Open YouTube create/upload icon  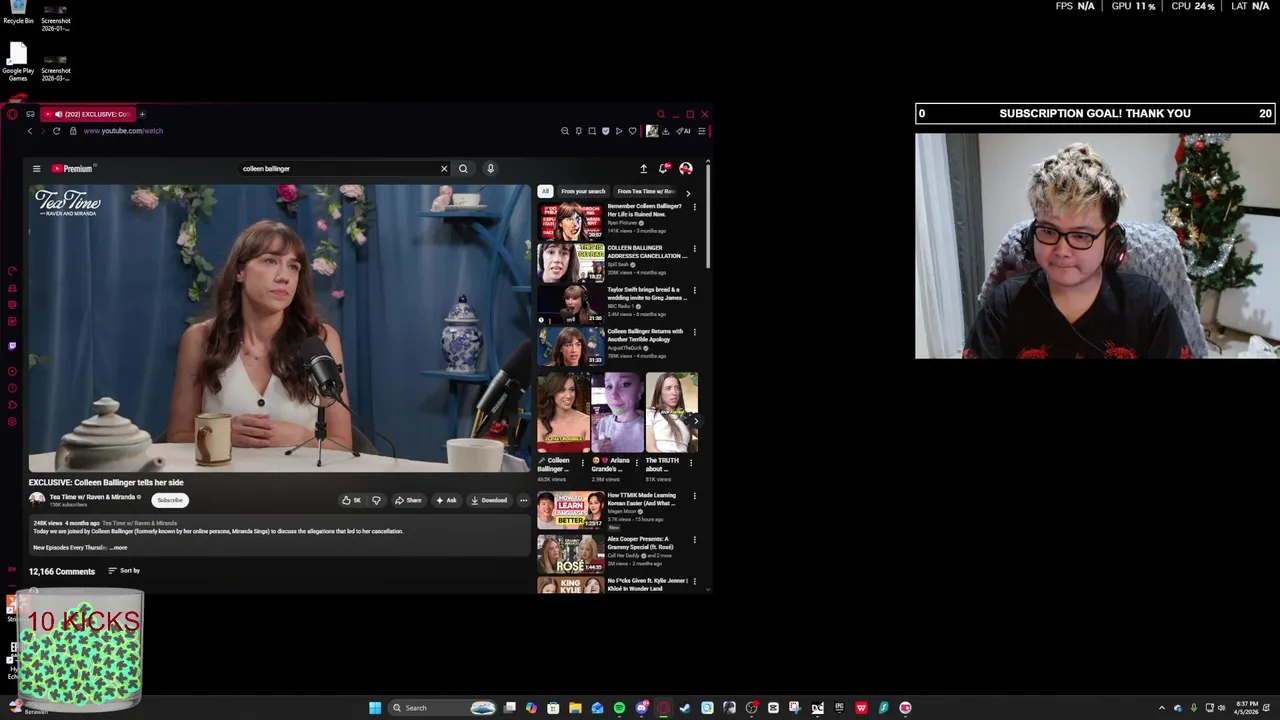click(643, 169)
